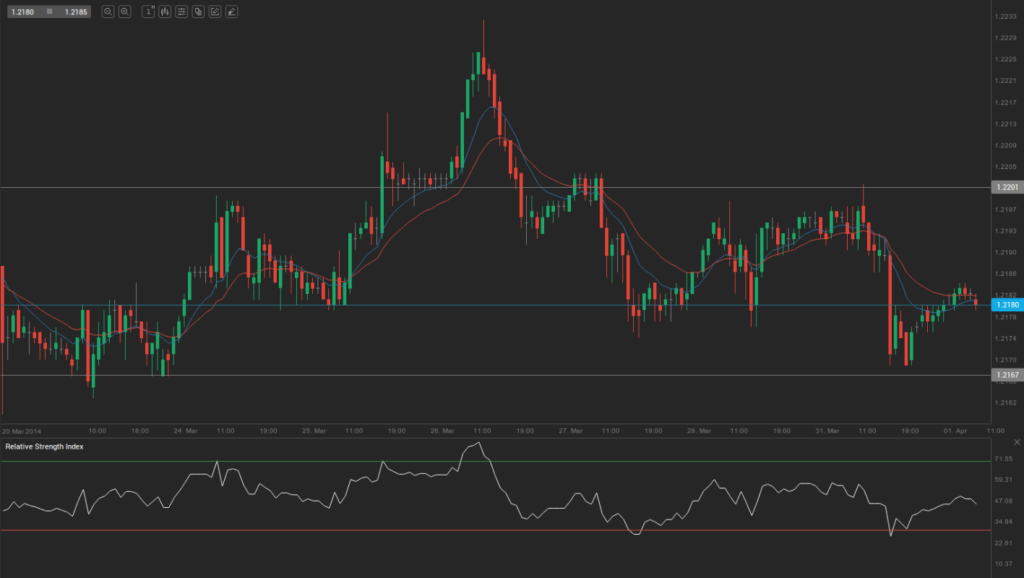Select the zoom out magnifier tool

[x=125, y=12]
